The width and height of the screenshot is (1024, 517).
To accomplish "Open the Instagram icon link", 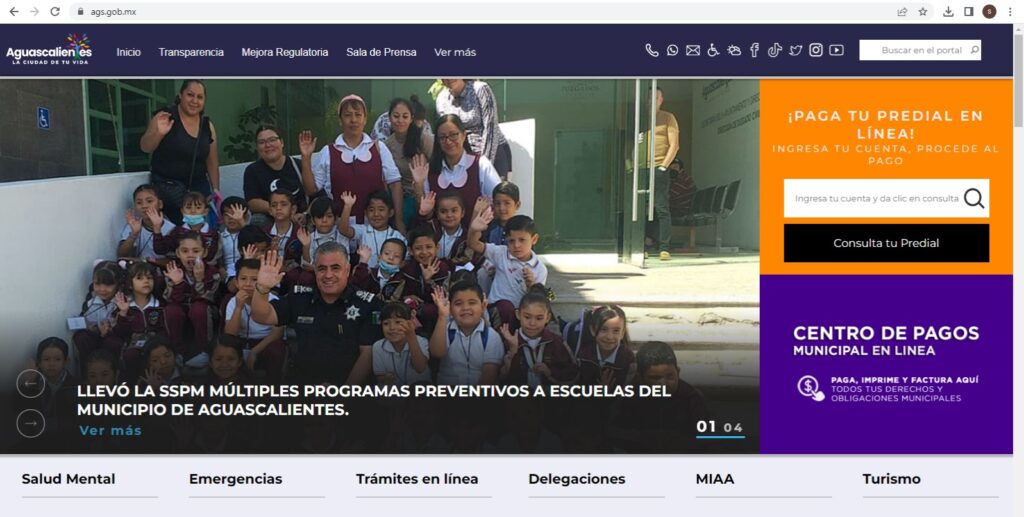I will (x=816, y=50).
